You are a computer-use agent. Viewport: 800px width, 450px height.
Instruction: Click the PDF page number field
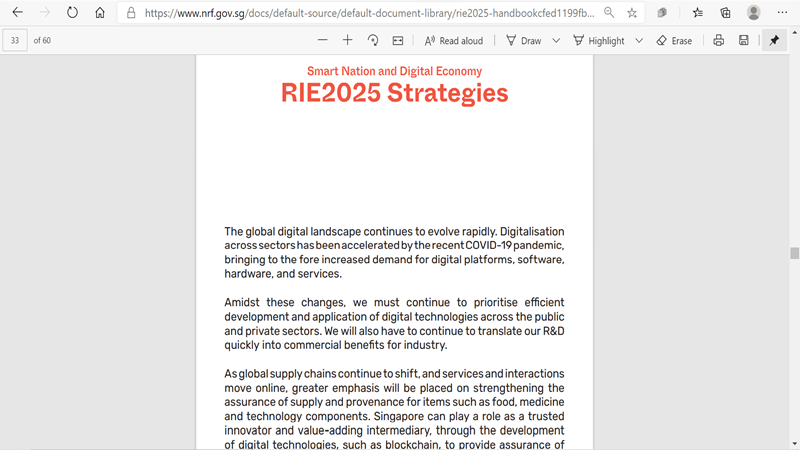click(x=15, y=40)
